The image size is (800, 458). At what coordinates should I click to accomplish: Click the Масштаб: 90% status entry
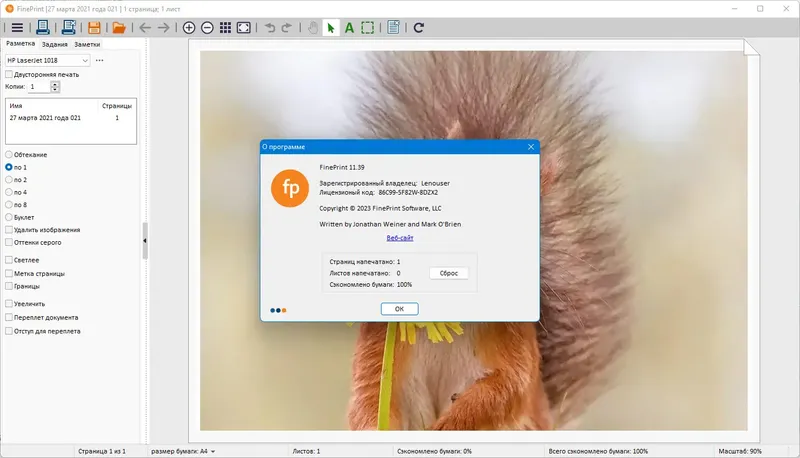pos(740,451)
